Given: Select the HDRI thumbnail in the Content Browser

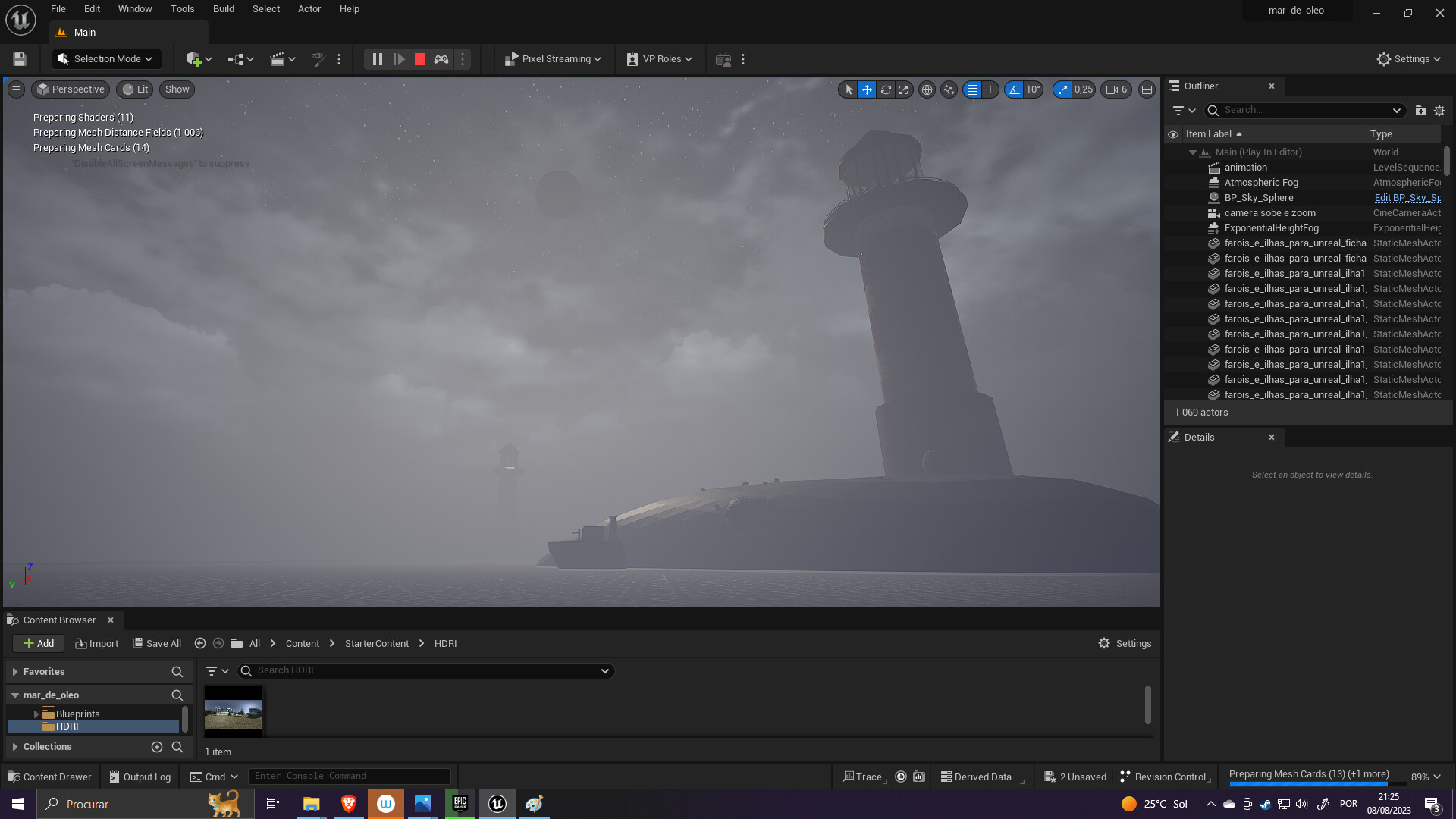Looking at the screenshot, I should coord(234,710).
